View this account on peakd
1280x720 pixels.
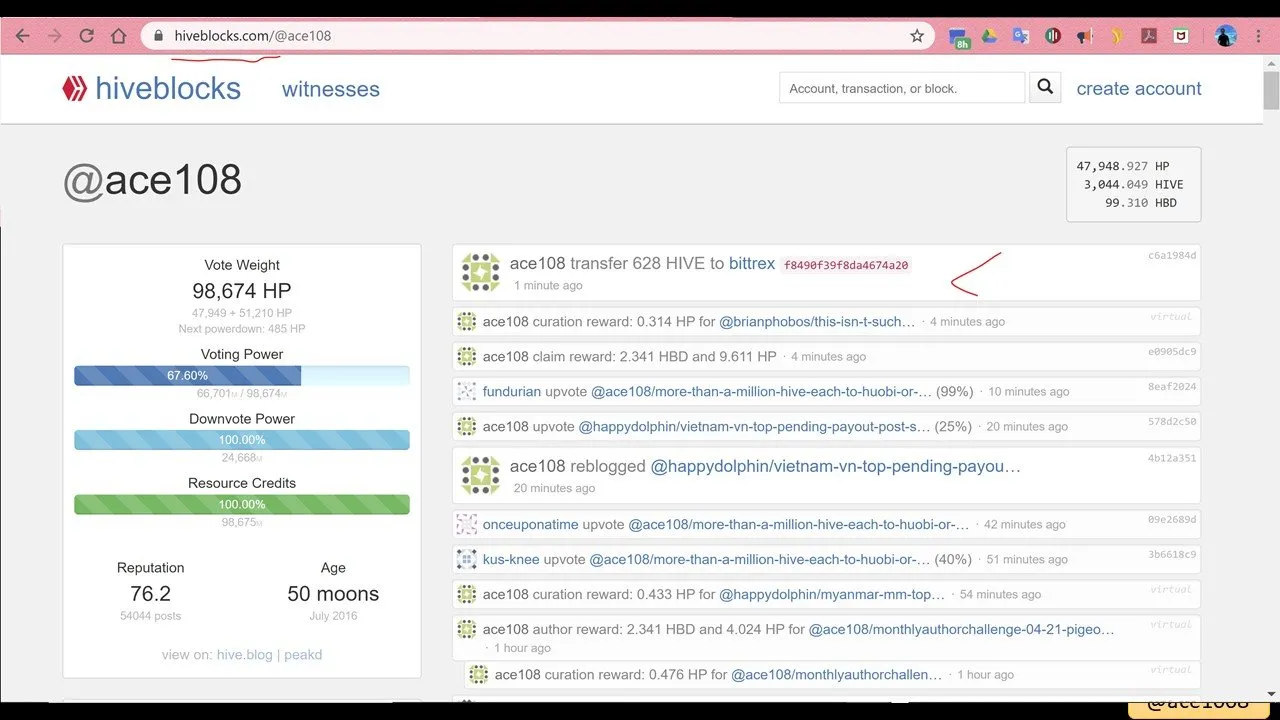[x=303, y=655]
